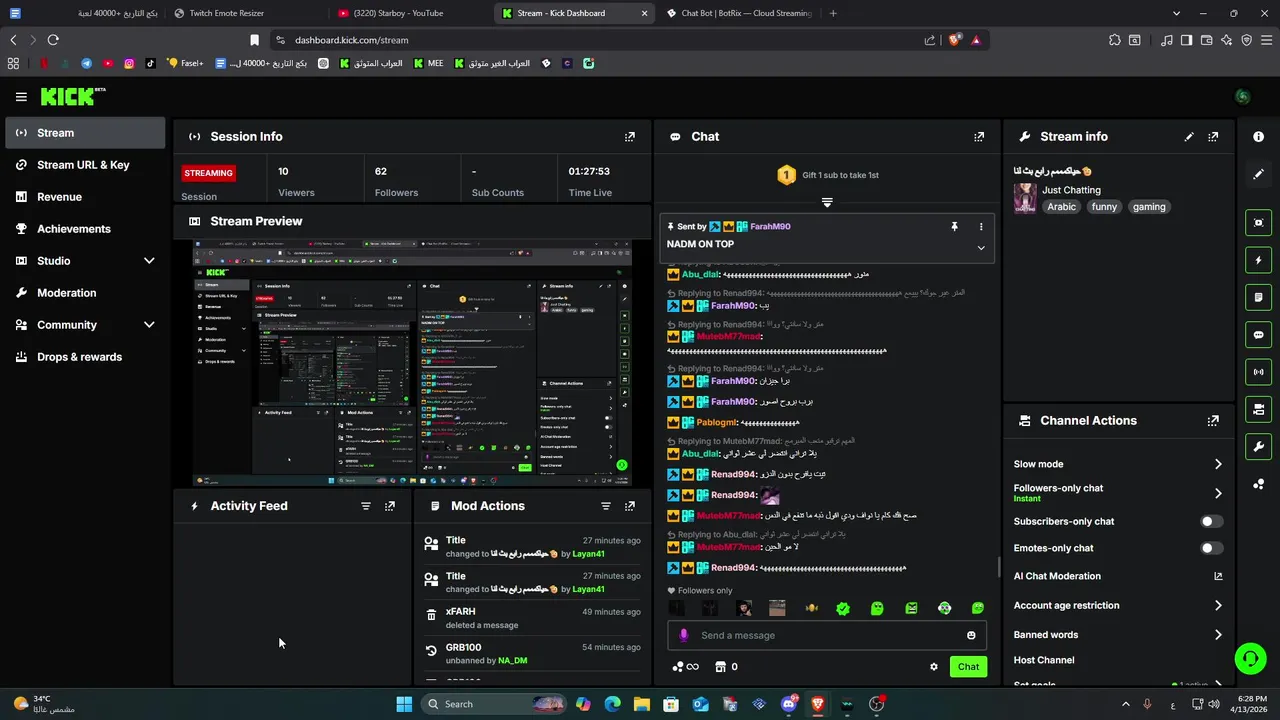The width and height of the screenshot is (1280, 720).
Task: Open AI Chat Moderation external link
Action: pos(1218,576)
